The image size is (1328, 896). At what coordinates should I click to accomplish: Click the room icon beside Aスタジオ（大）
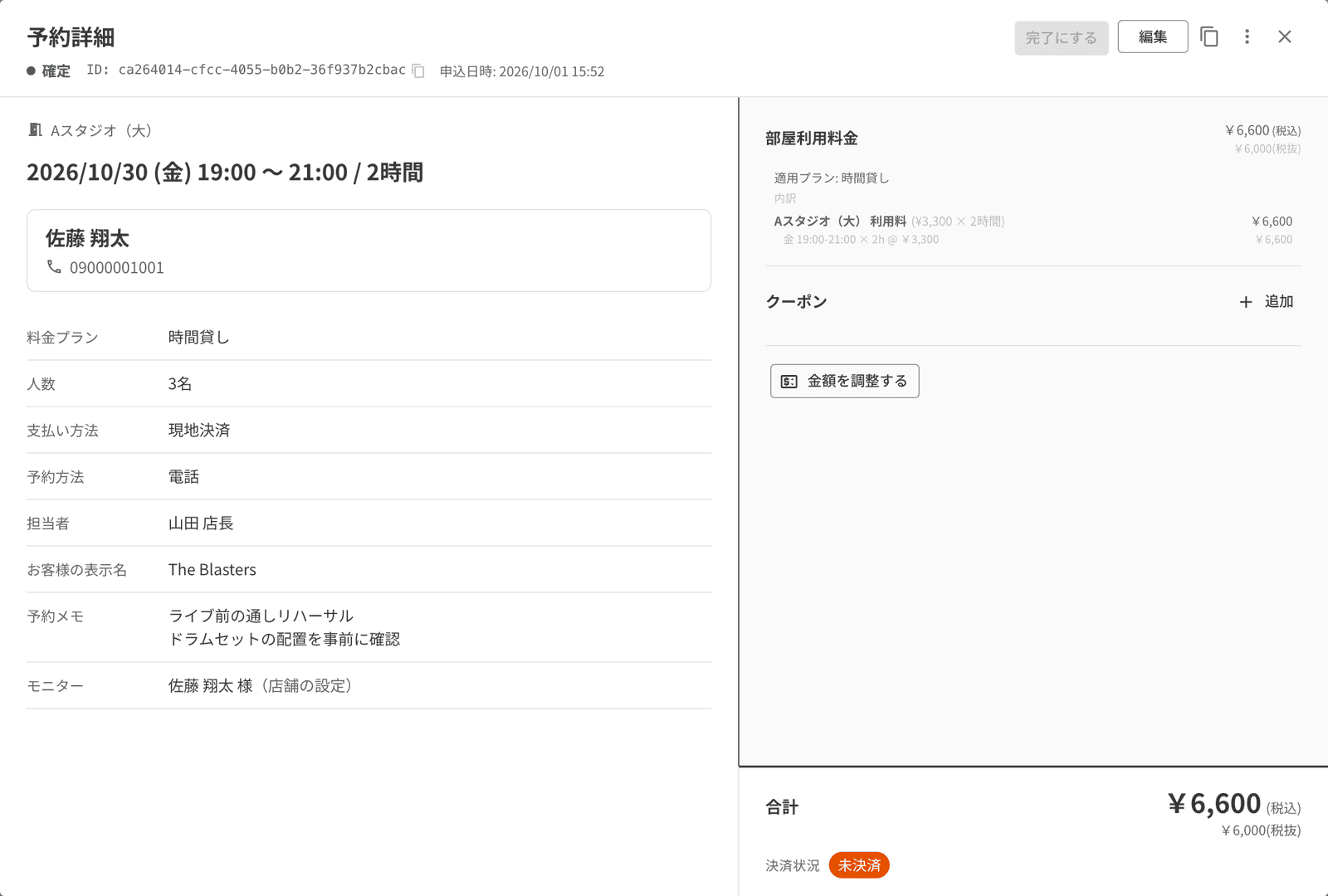35,129
